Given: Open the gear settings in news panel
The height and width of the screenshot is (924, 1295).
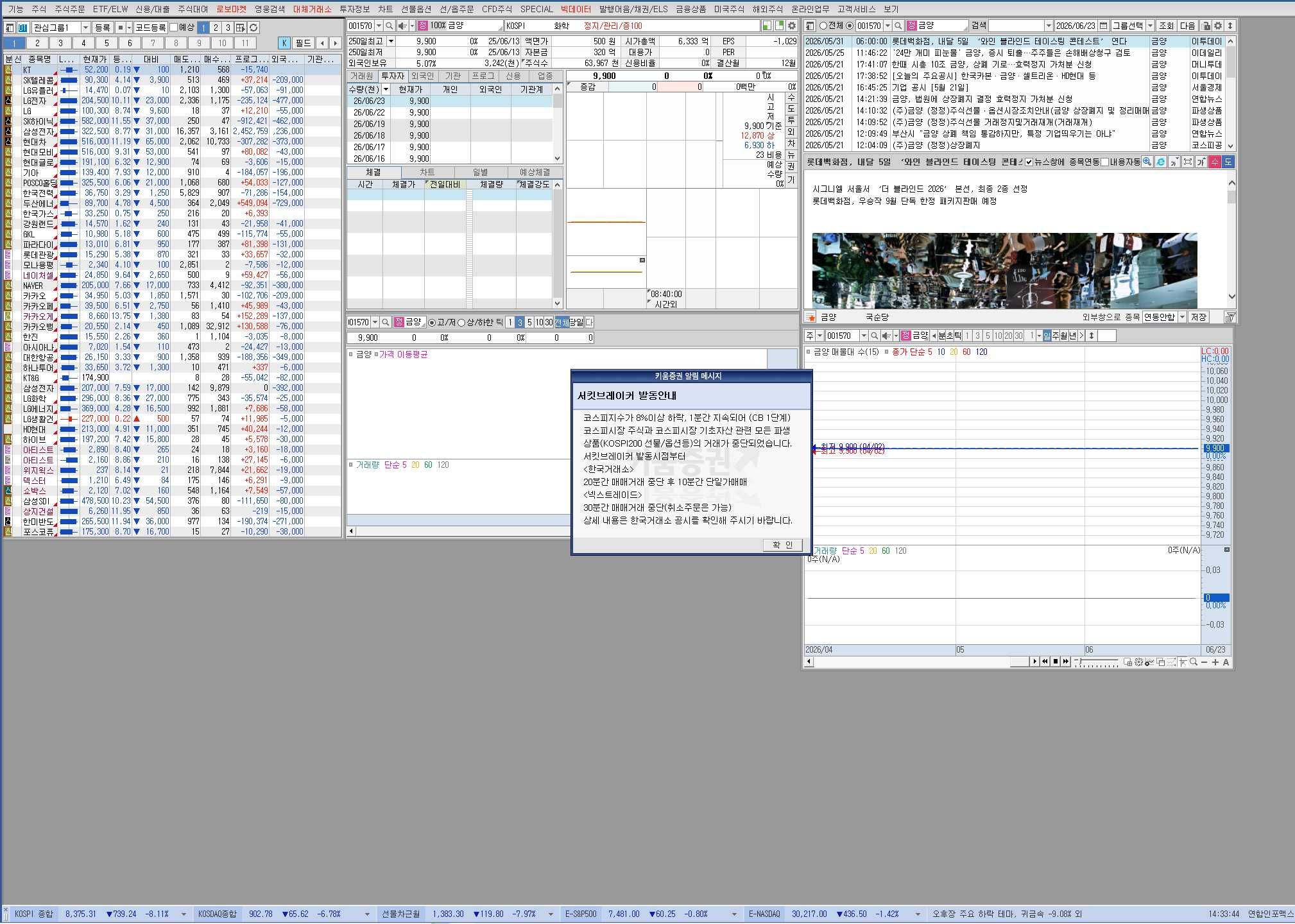Looking at the screenshot, I should [1217, 26].
